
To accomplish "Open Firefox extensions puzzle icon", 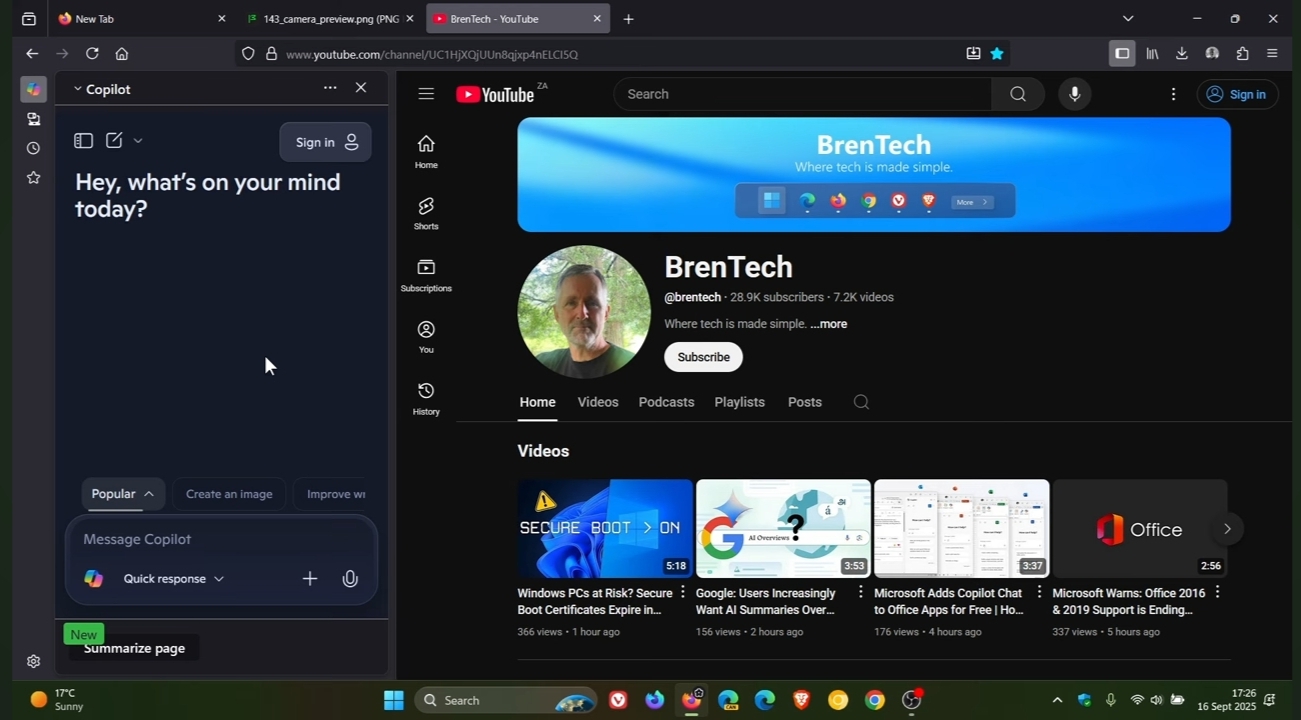I will point(1242,54).
